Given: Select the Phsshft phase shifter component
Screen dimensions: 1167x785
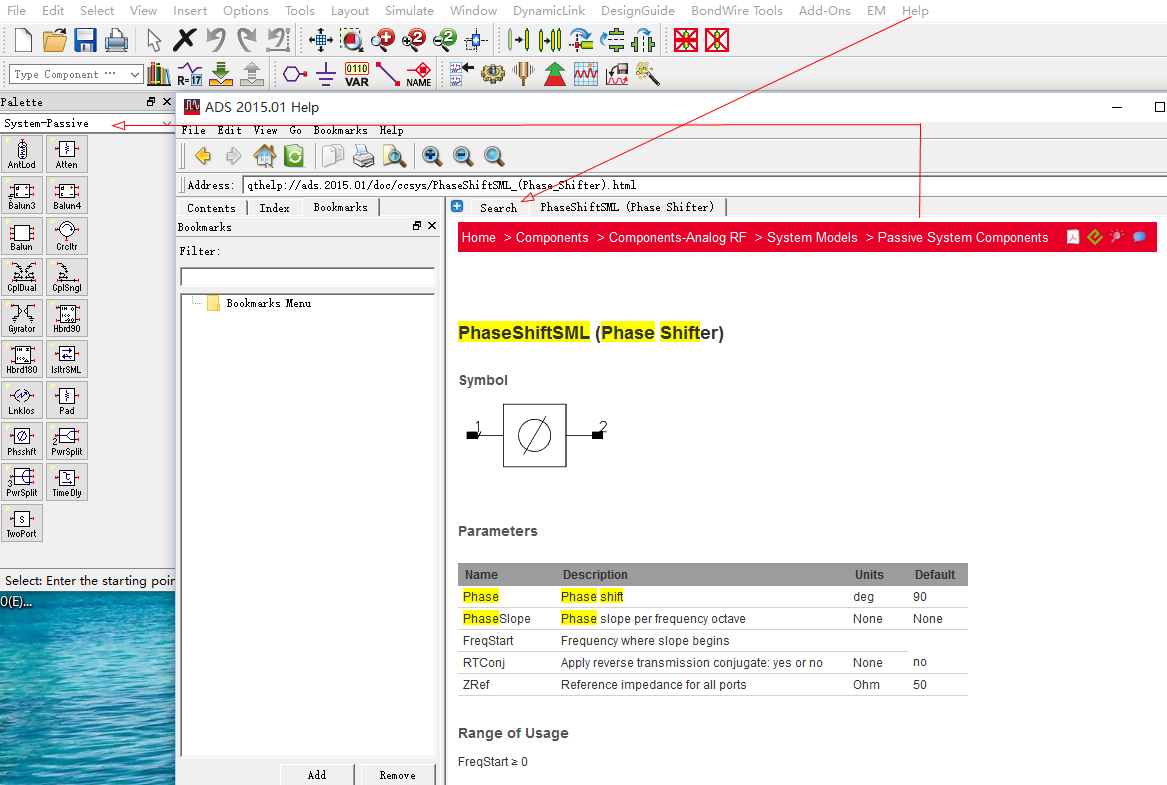Looking at the screenshot, I should click(22, 441).
